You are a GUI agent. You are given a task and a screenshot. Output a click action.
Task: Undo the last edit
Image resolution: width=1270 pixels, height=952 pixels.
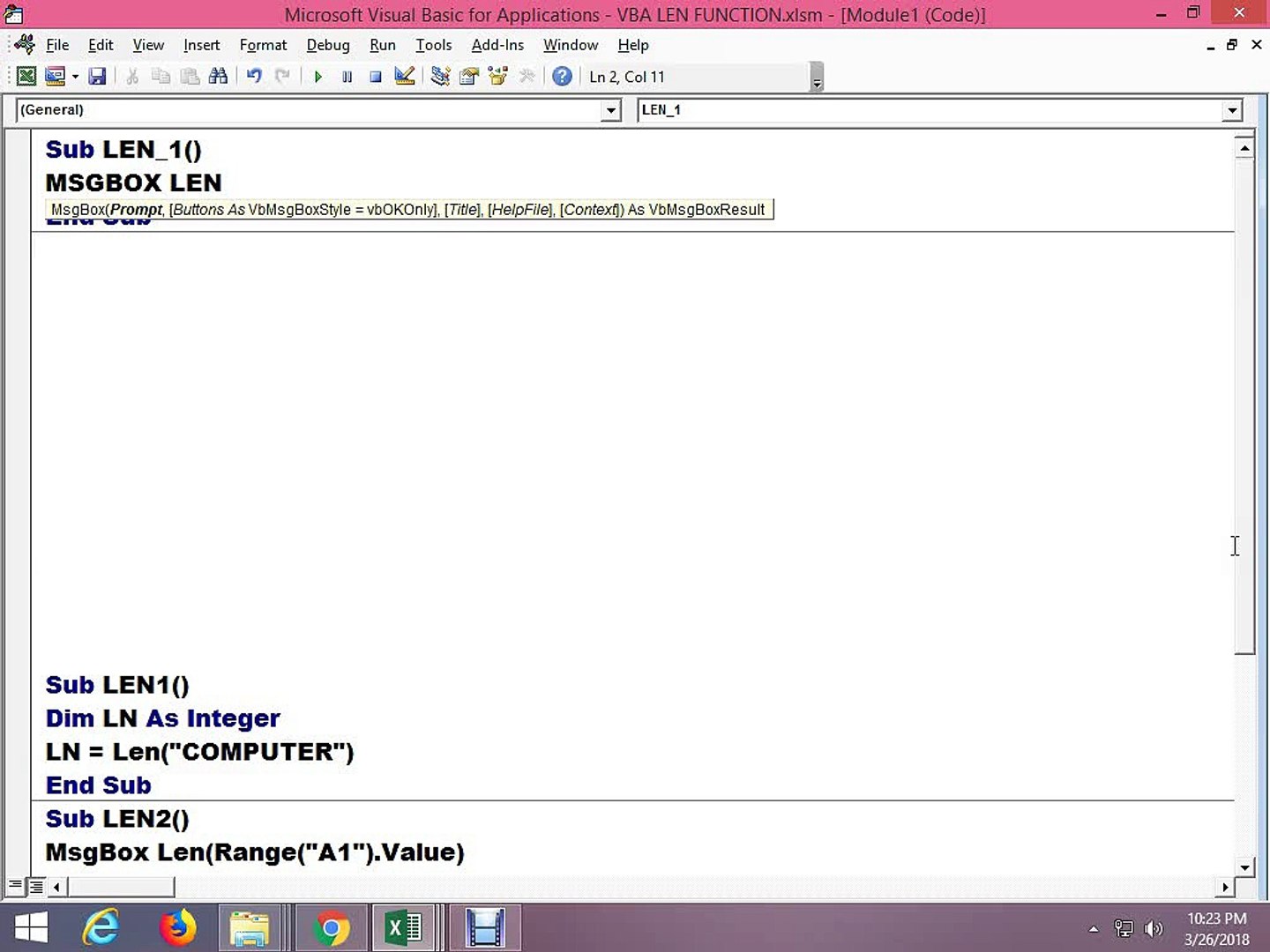[254, 77]
